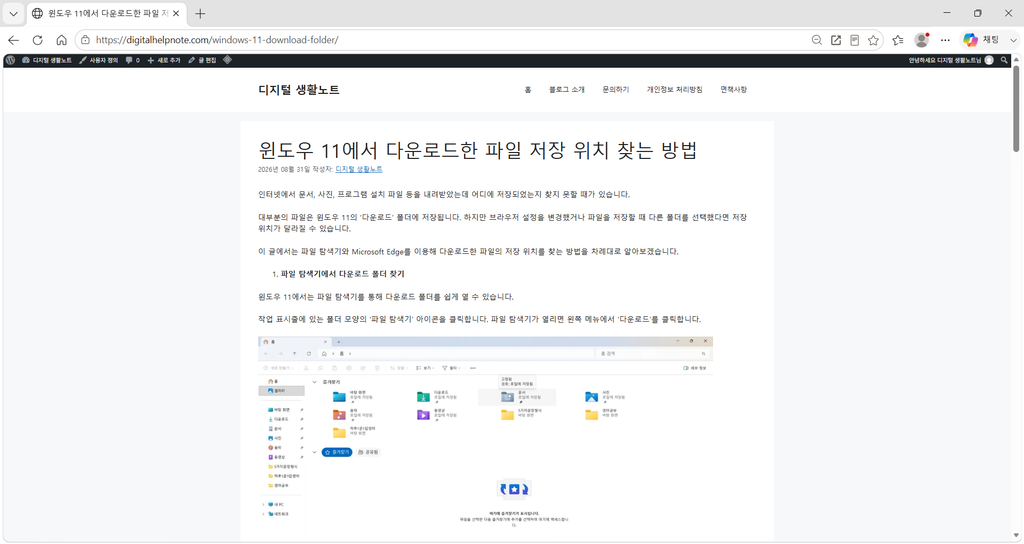1024x544 pixels.
Task: Click the URL address bar
Action: (x=444, y=40)
